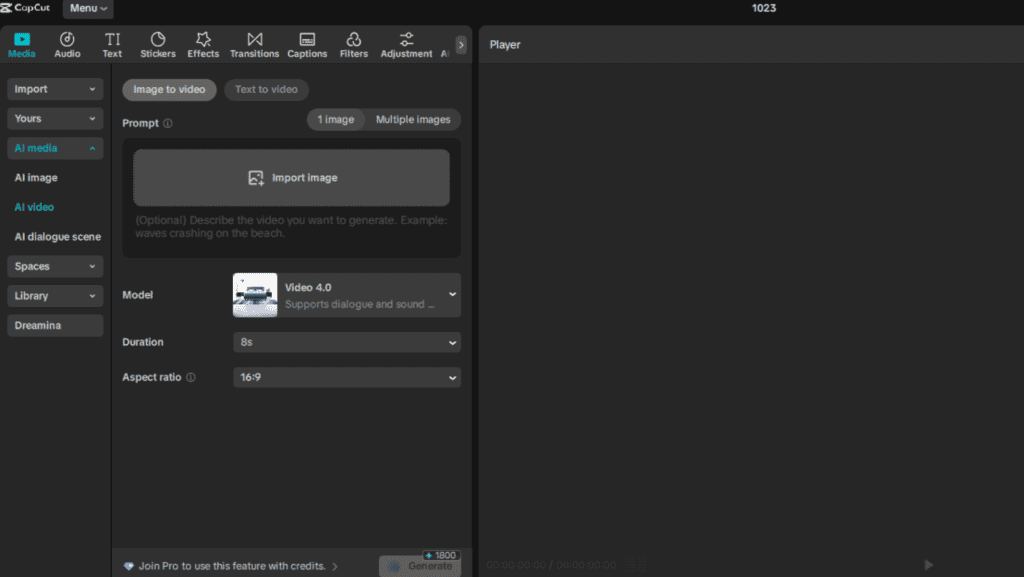Expand the Library section
Screen dimensions: 1024x577
(55, 296)
